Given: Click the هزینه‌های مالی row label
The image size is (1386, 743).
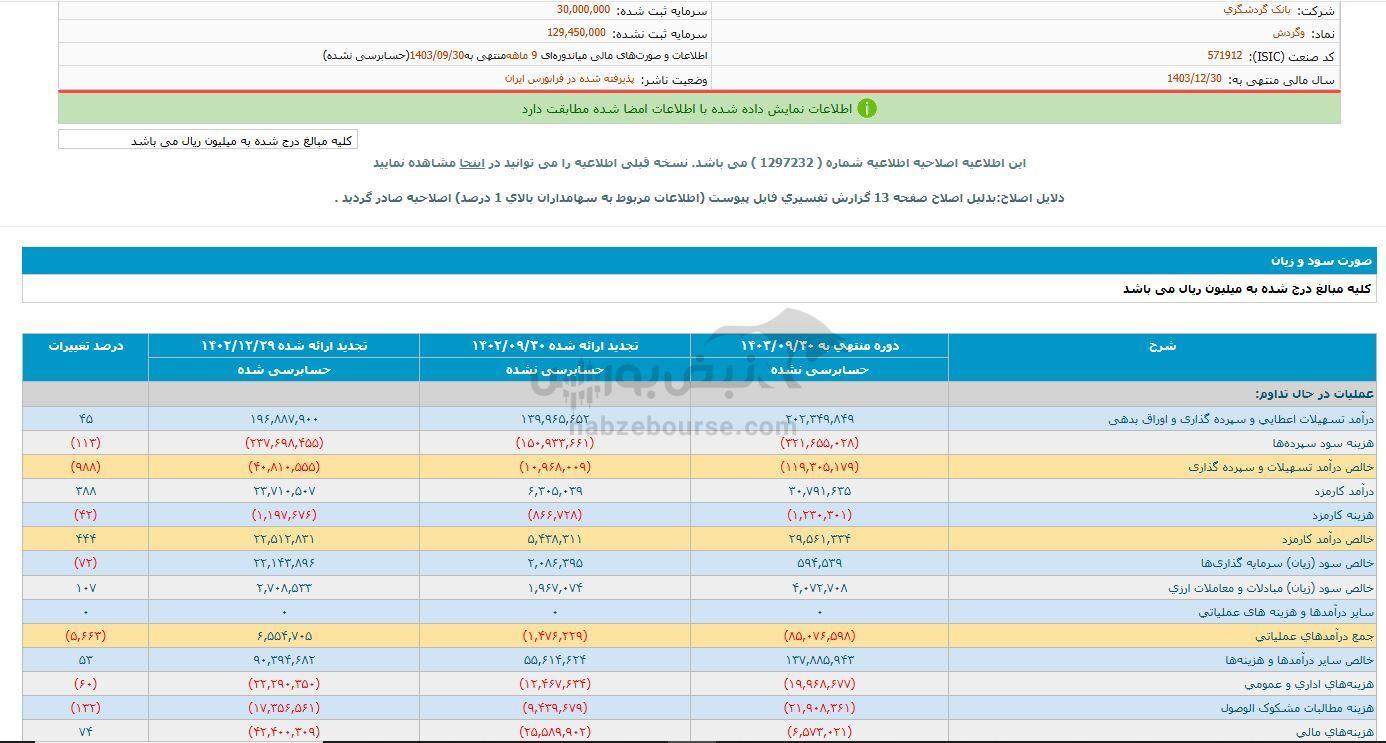Looking at the screenshot, I should [1338, 732].
